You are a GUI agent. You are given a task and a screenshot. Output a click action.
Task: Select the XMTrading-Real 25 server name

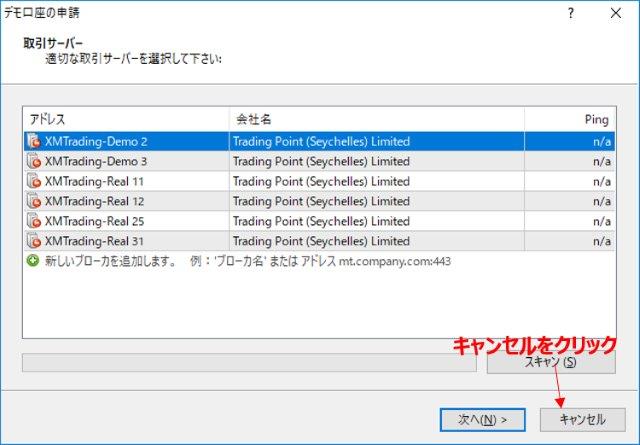pyautogui.click(x=94, y=221)
